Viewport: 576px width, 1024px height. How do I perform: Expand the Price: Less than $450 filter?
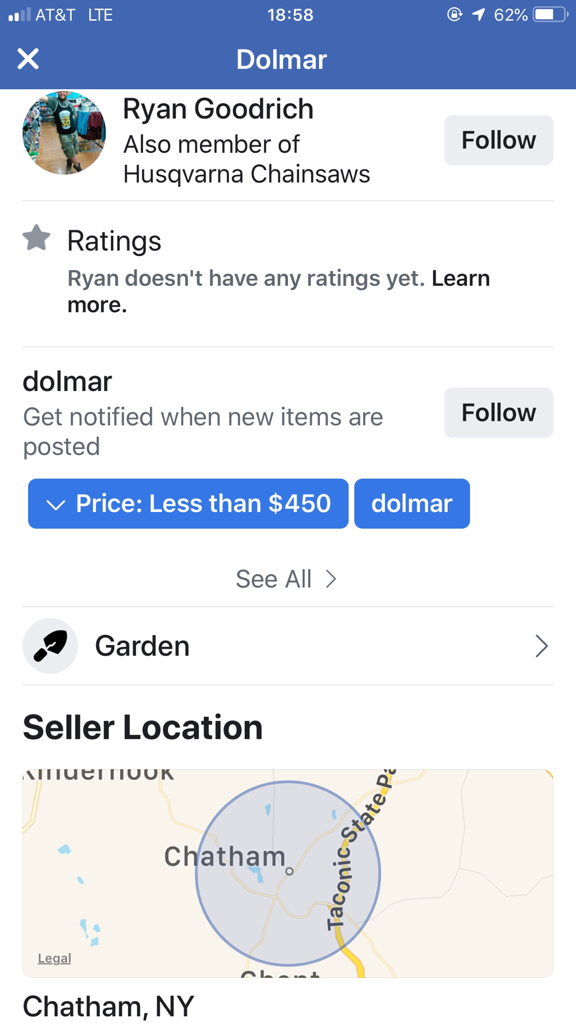pyautogui.click(x=188, y=504)
